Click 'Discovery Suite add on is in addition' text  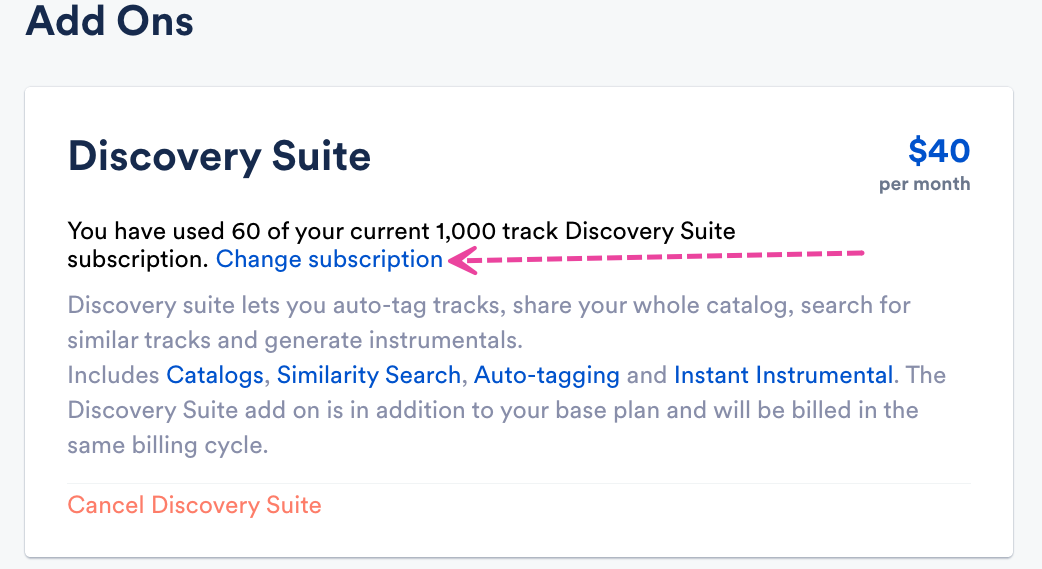[300, 411]
